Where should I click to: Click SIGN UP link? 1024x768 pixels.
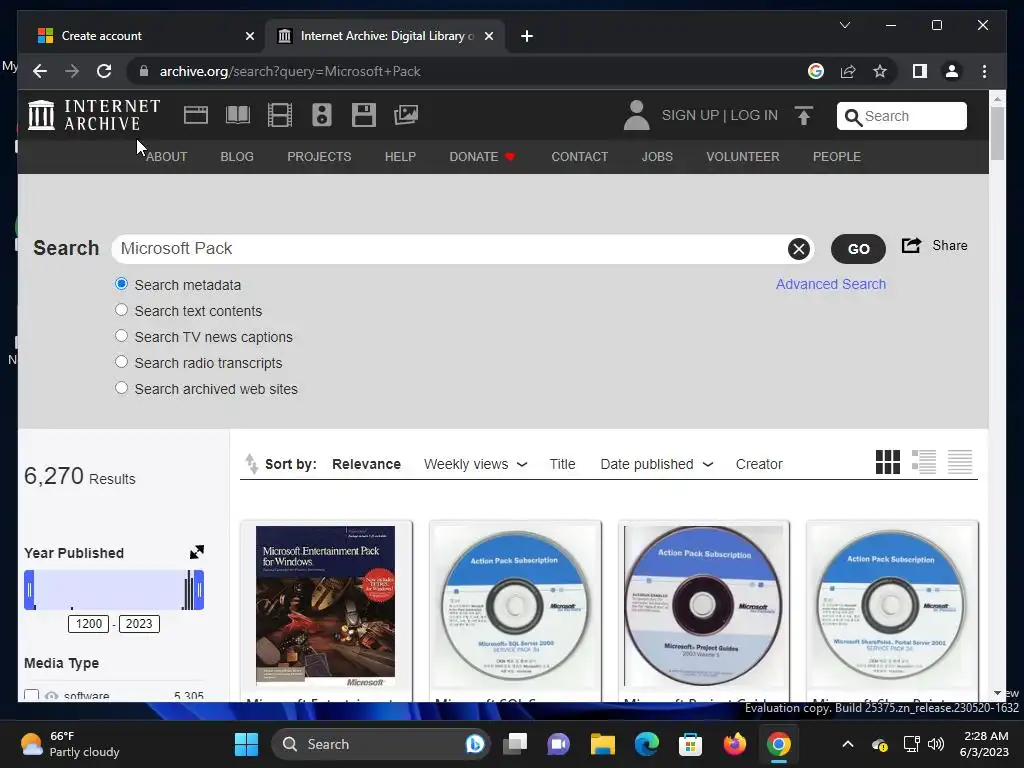tap(690, 116)
